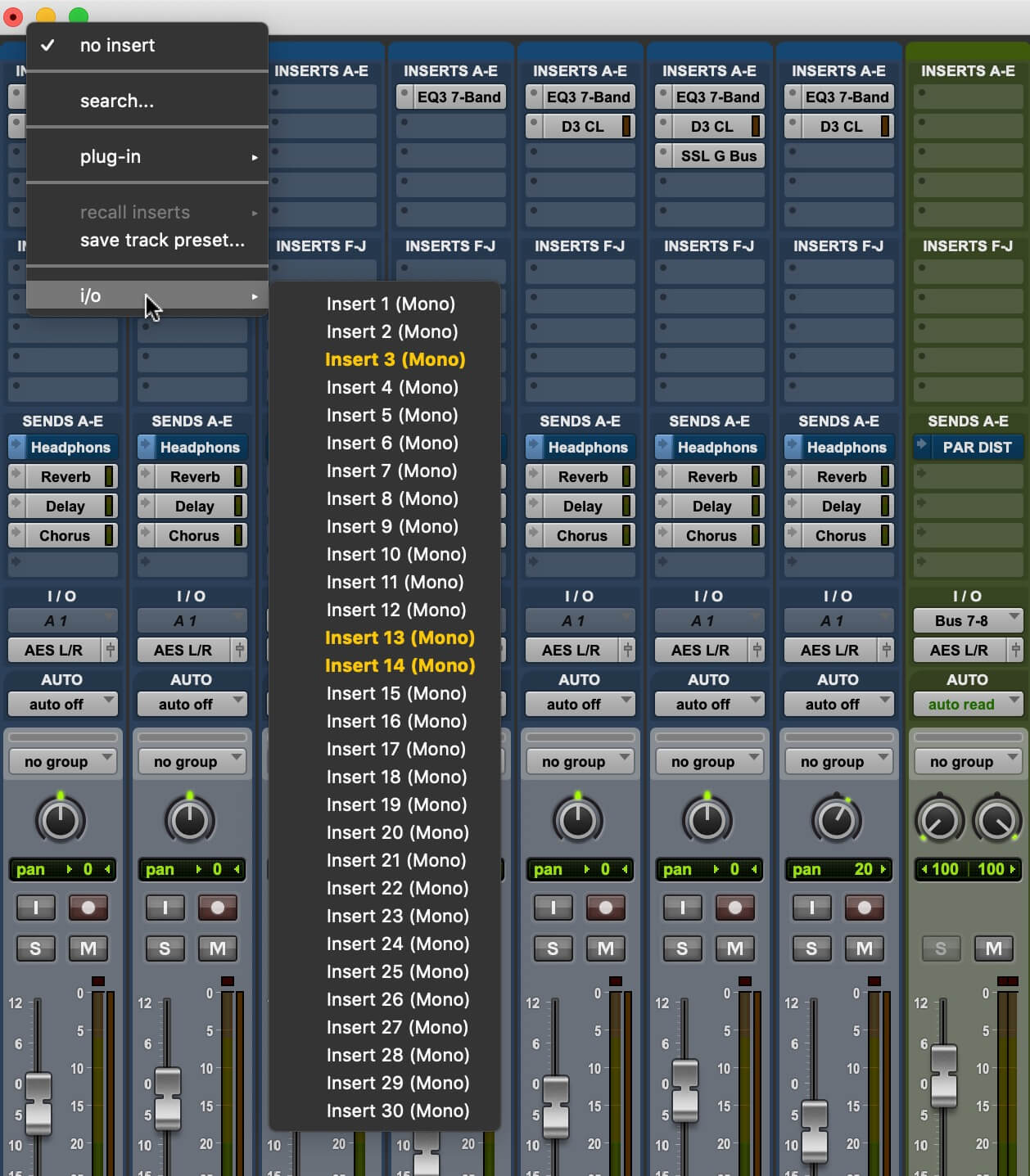Open D3 CL insert on the SSL G Bus track
Image resolution: width=1030 pixels, height=1176 pixels.
[712, 126]
